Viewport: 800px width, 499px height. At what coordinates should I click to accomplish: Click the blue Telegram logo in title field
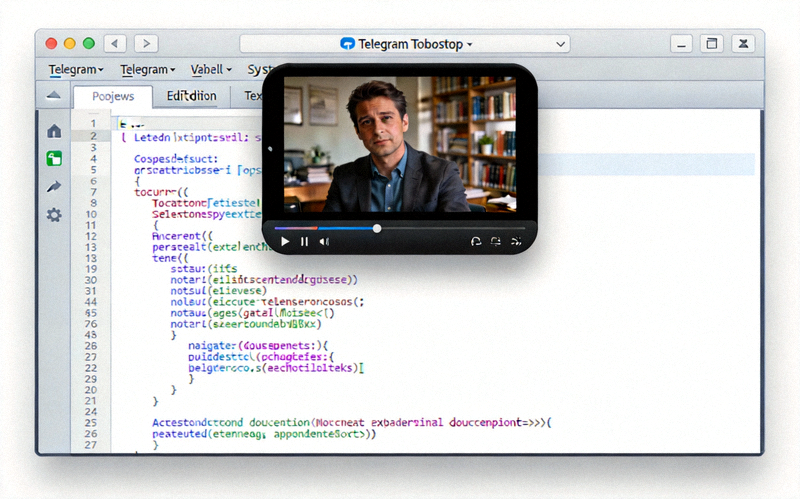pyautogui.click(x=347, y=44)
